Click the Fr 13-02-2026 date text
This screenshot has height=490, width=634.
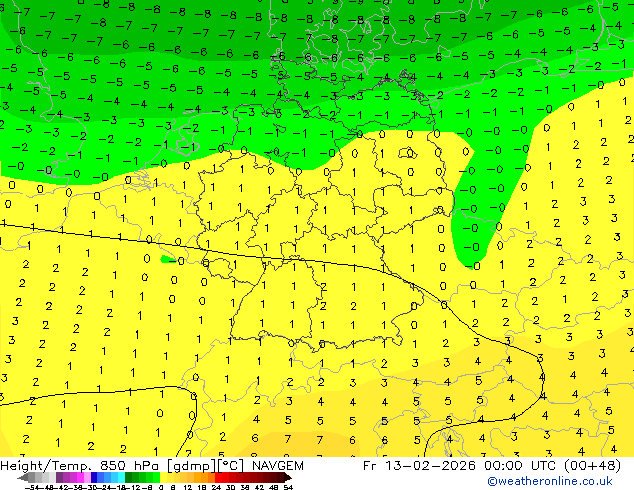419,465
